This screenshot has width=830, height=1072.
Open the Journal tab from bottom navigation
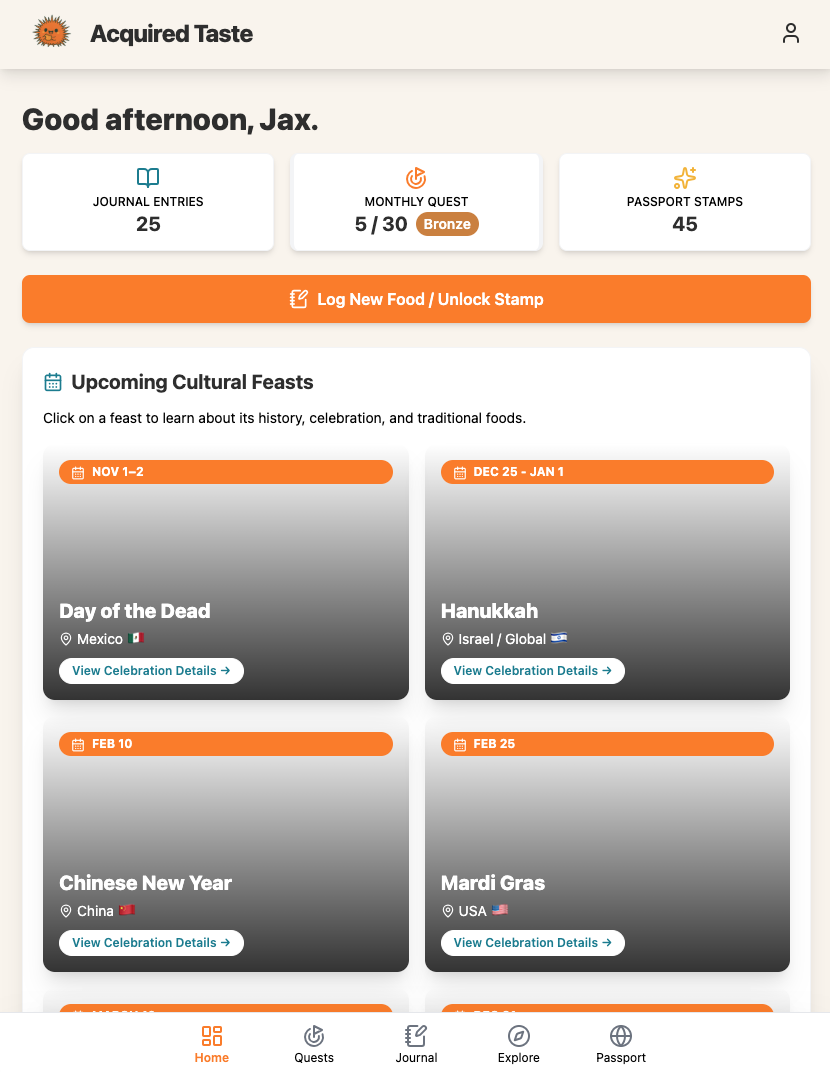(x=416, y=1043)
